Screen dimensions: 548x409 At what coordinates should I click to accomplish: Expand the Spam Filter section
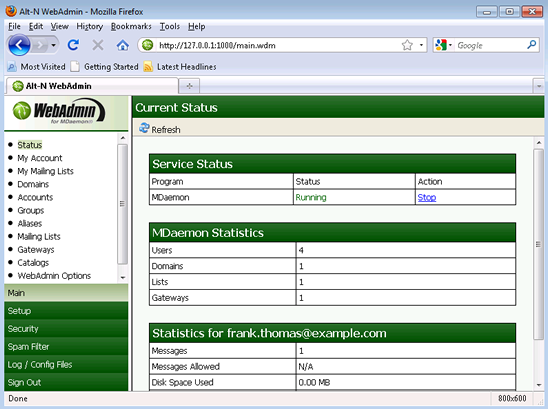66,346
